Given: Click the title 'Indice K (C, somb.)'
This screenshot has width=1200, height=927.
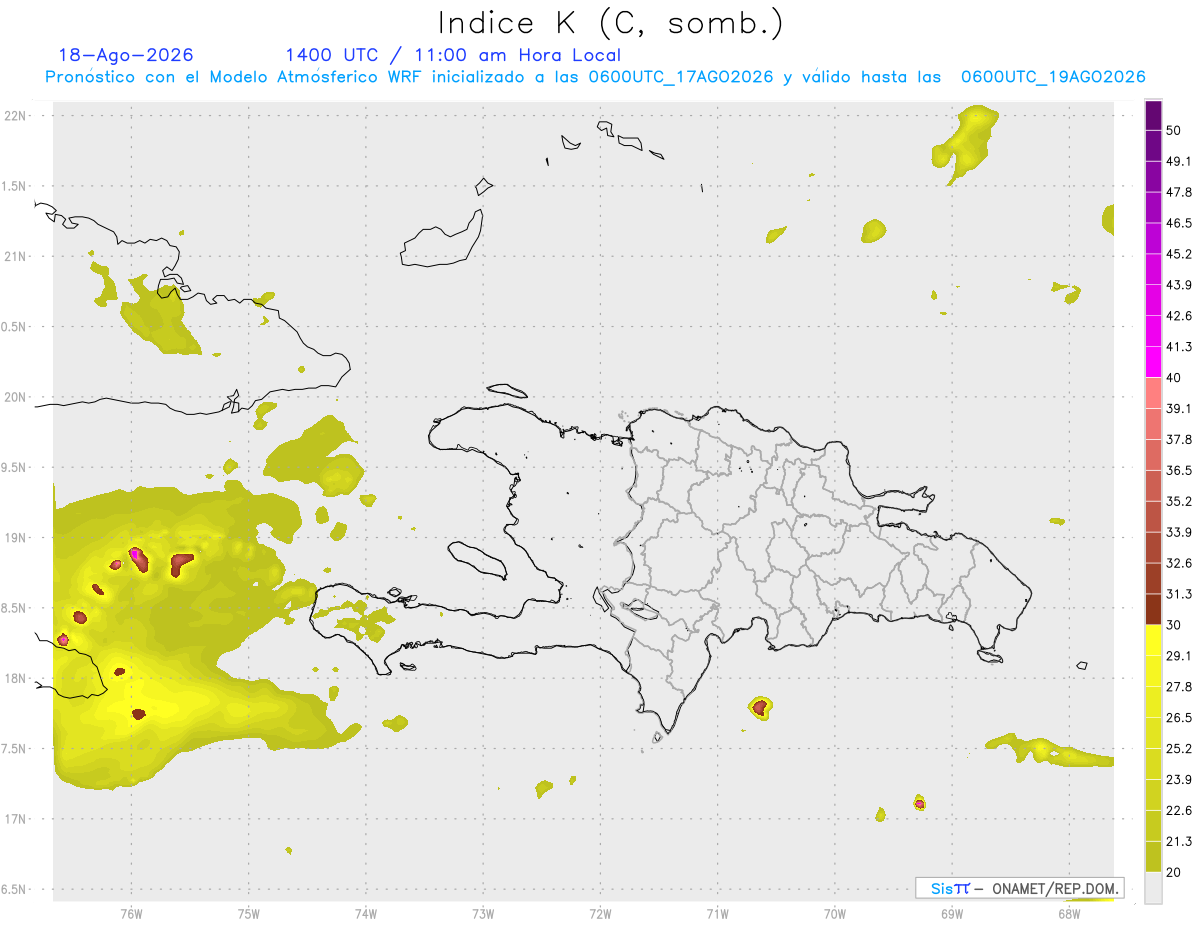Looking at the screenshot, I should point(610,23).
